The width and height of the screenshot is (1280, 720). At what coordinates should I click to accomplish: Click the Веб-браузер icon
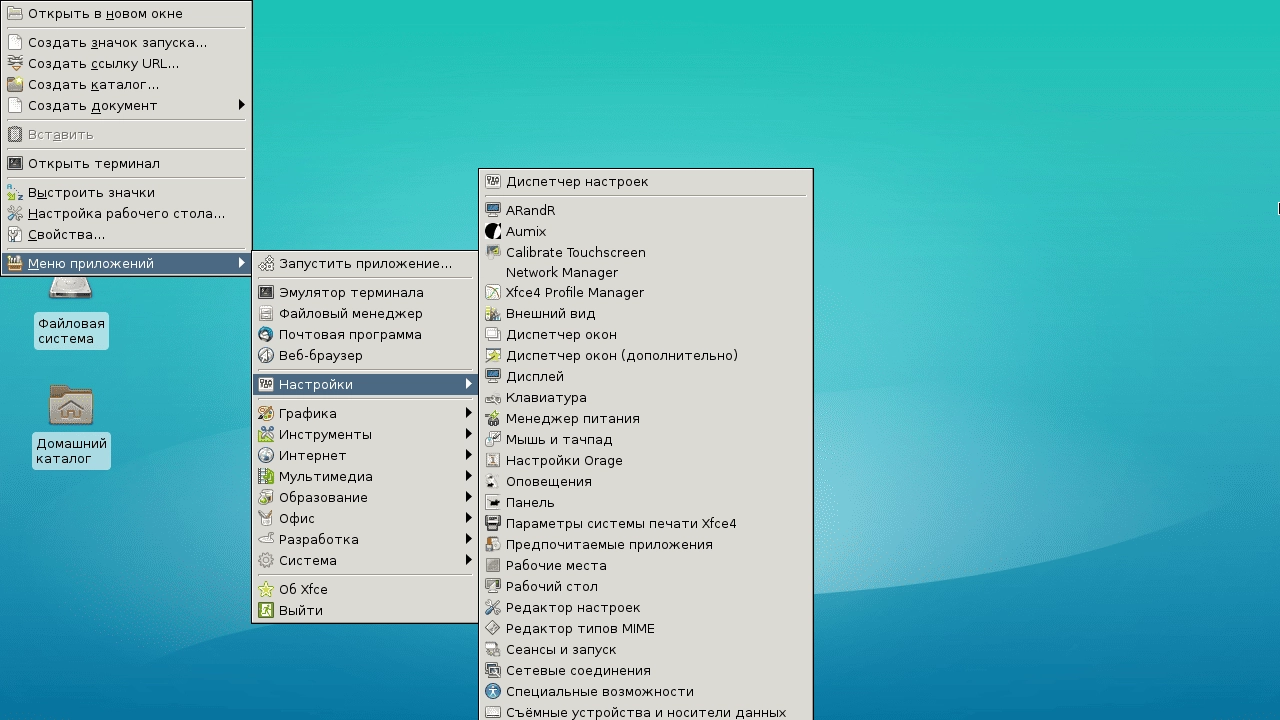(x=266, y=355)
